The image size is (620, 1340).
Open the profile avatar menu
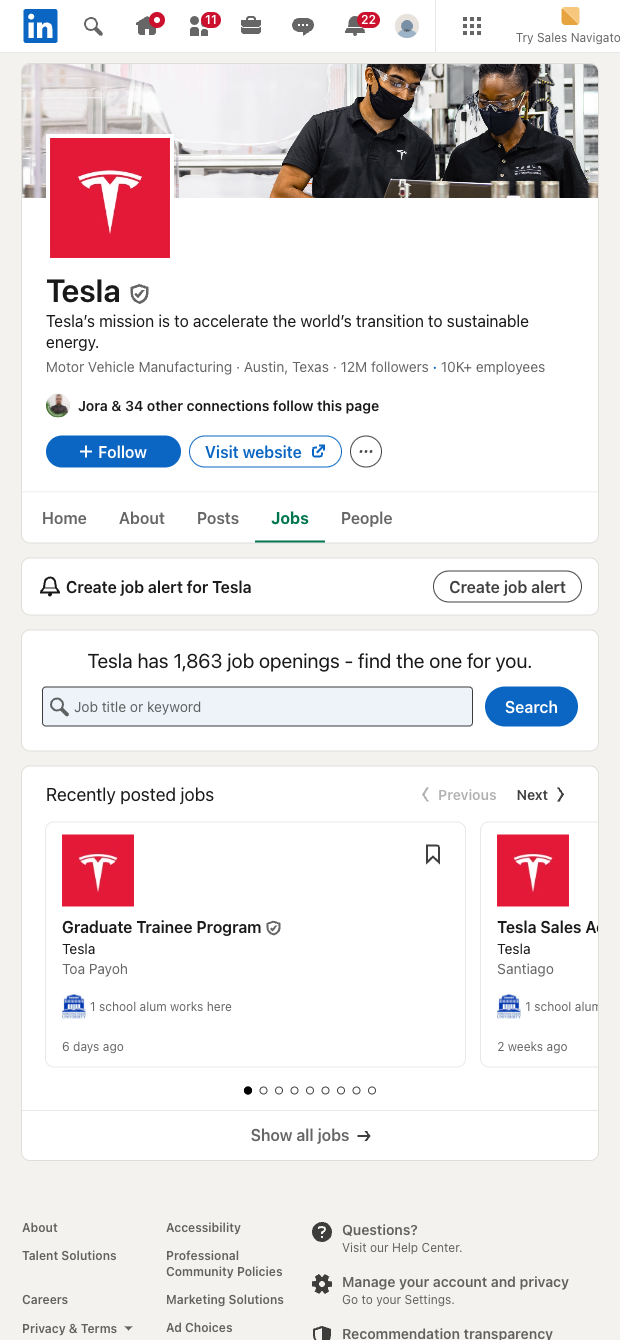point(407,26)
